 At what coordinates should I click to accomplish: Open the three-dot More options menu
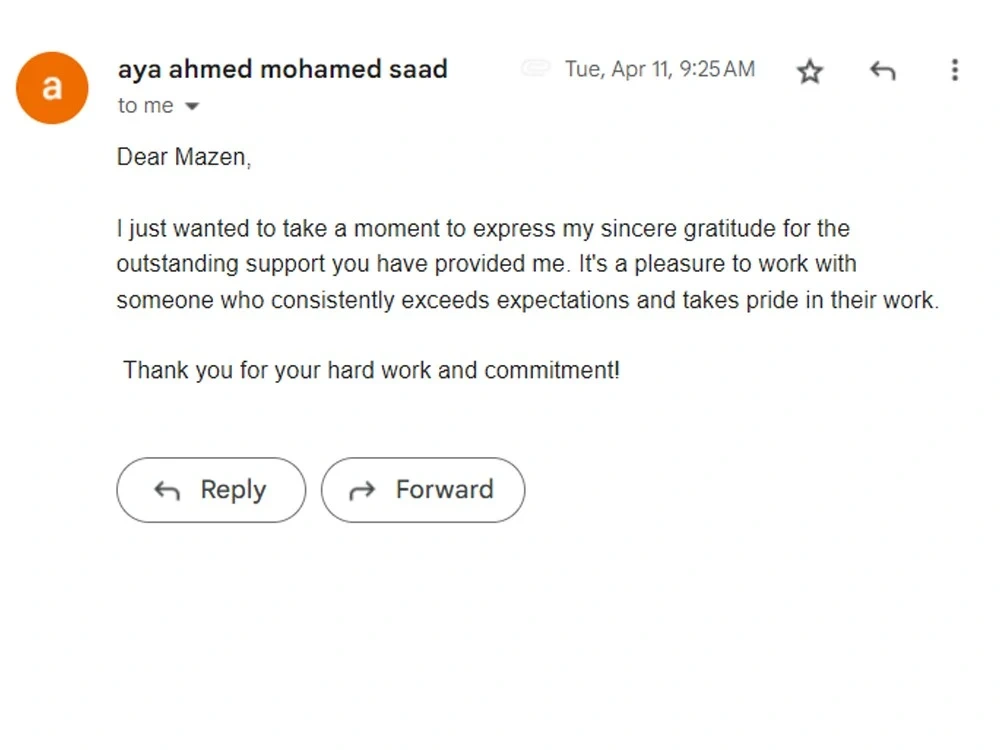point(955,70)
